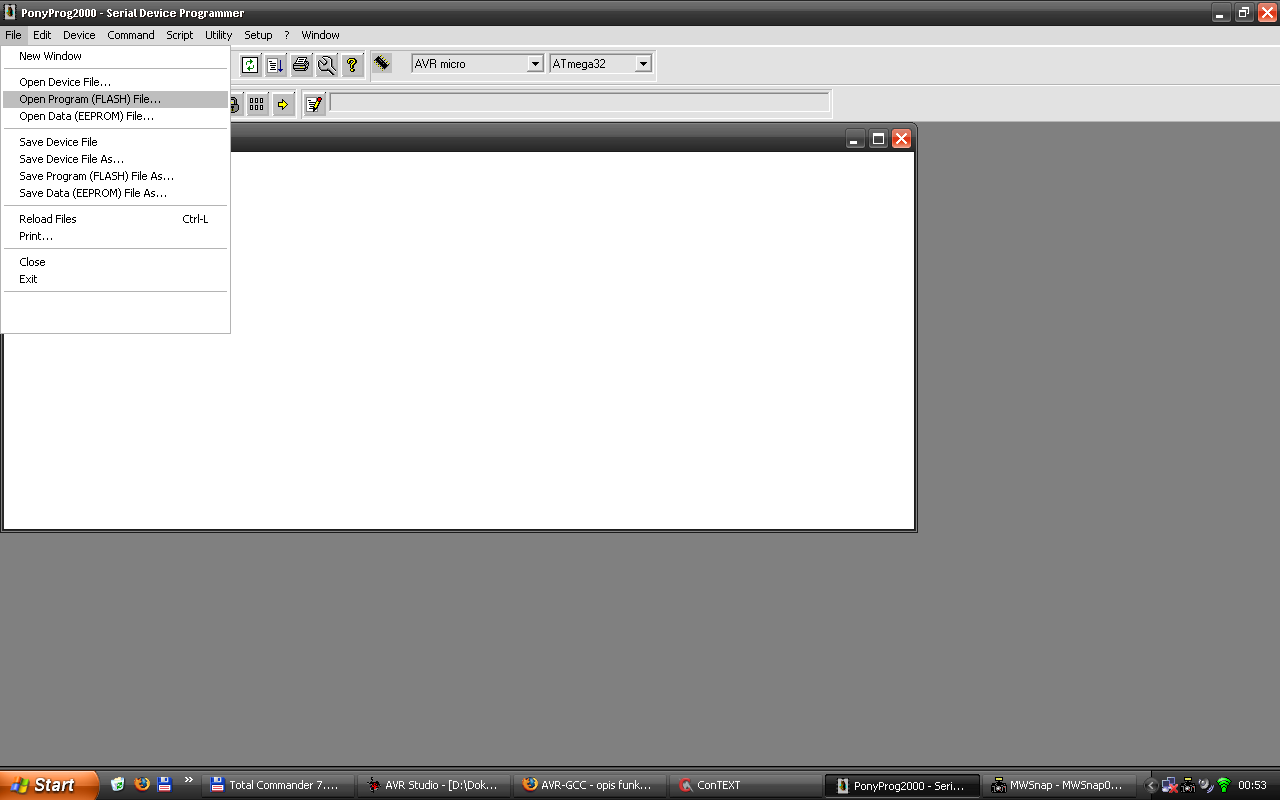Viewport: 1280px width, 800px height.
Task: Click the chip icon beside AVR micro
Action: click(382, 63)
